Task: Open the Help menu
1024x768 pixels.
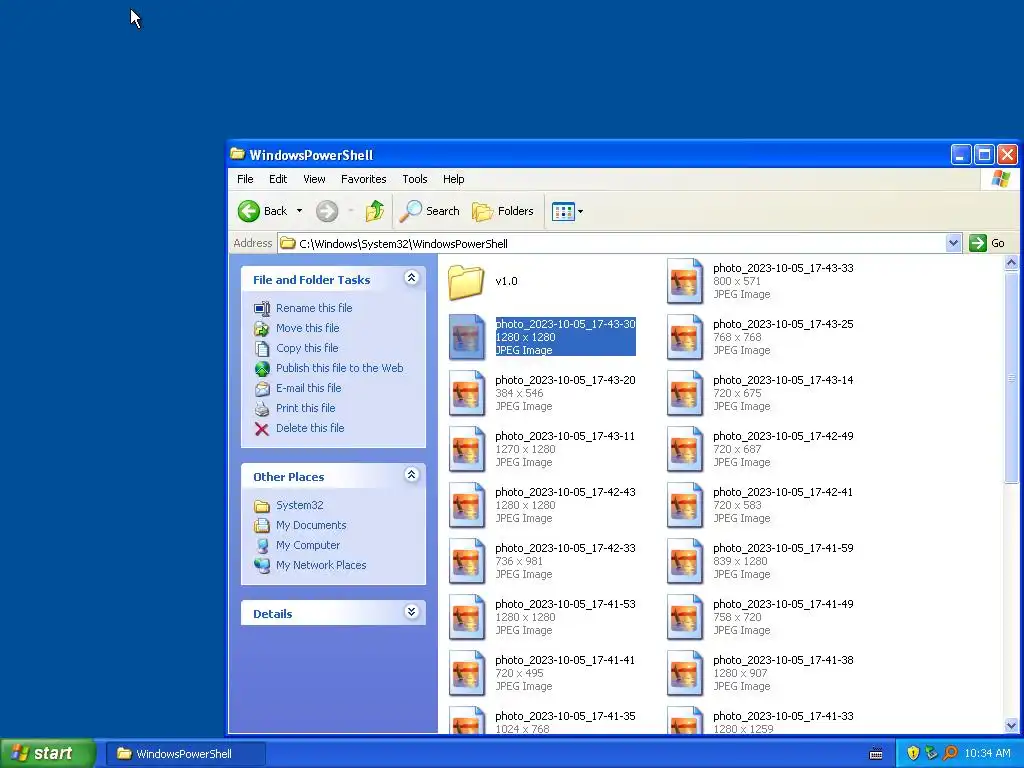Action: click(x=453, y=179)
